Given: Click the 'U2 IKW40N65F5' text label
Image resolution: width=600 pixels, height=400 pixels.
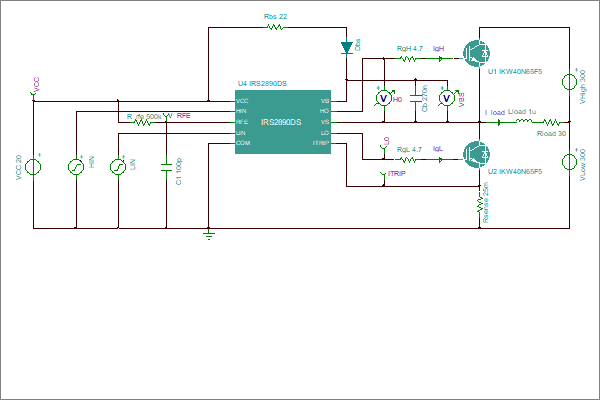Looking at the screenshot, I should [515, 171].
